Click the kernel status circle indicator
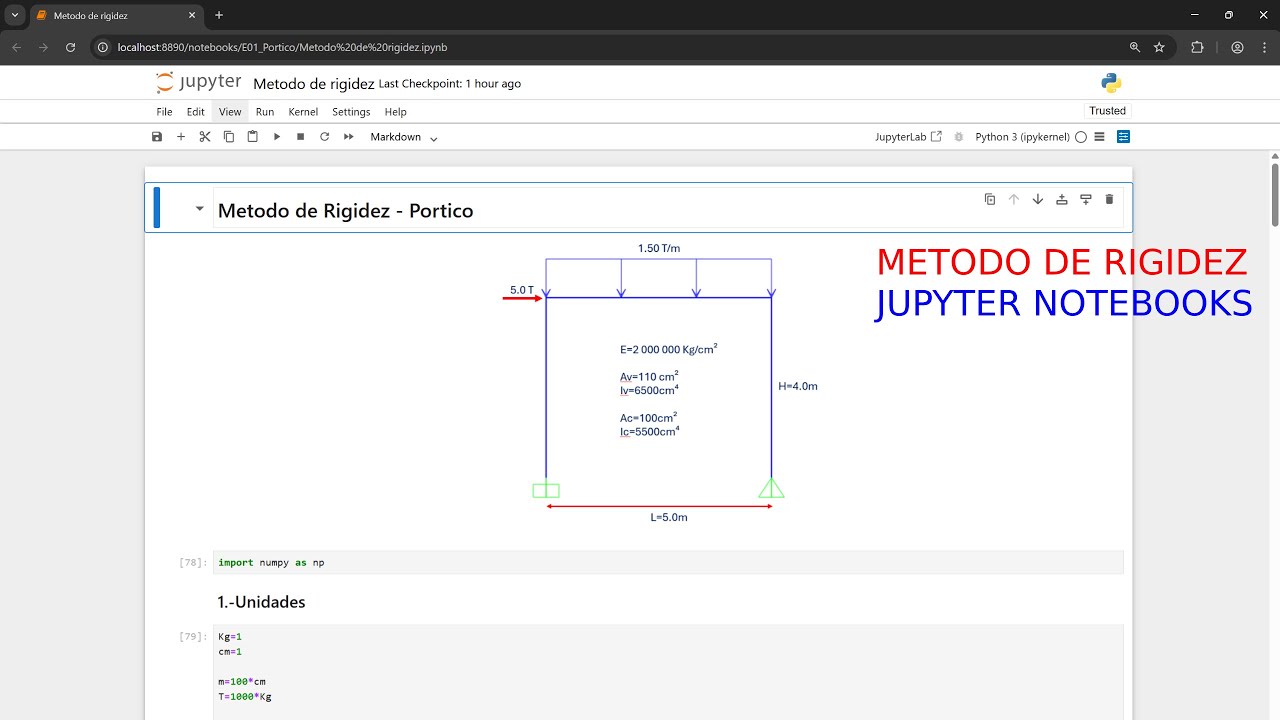 coord(1081,137)
